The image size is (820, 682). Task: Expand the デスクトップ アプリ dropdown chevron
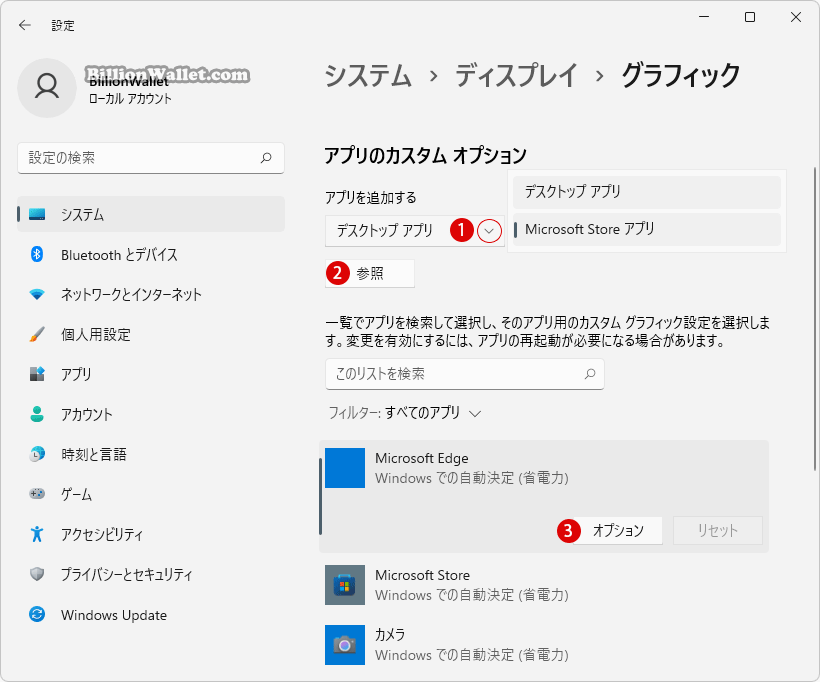pos(489,231)
